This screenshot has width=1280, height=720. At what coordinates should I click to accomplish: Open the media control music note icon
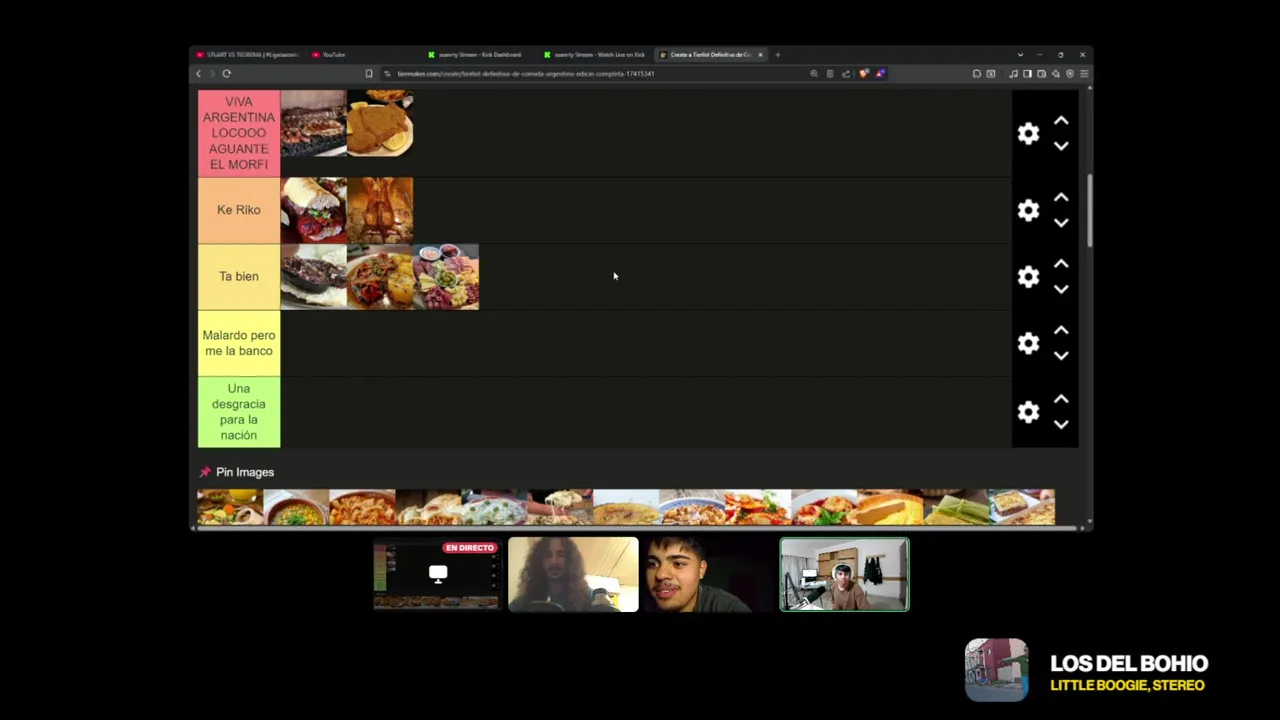[x=1013, y=74]
